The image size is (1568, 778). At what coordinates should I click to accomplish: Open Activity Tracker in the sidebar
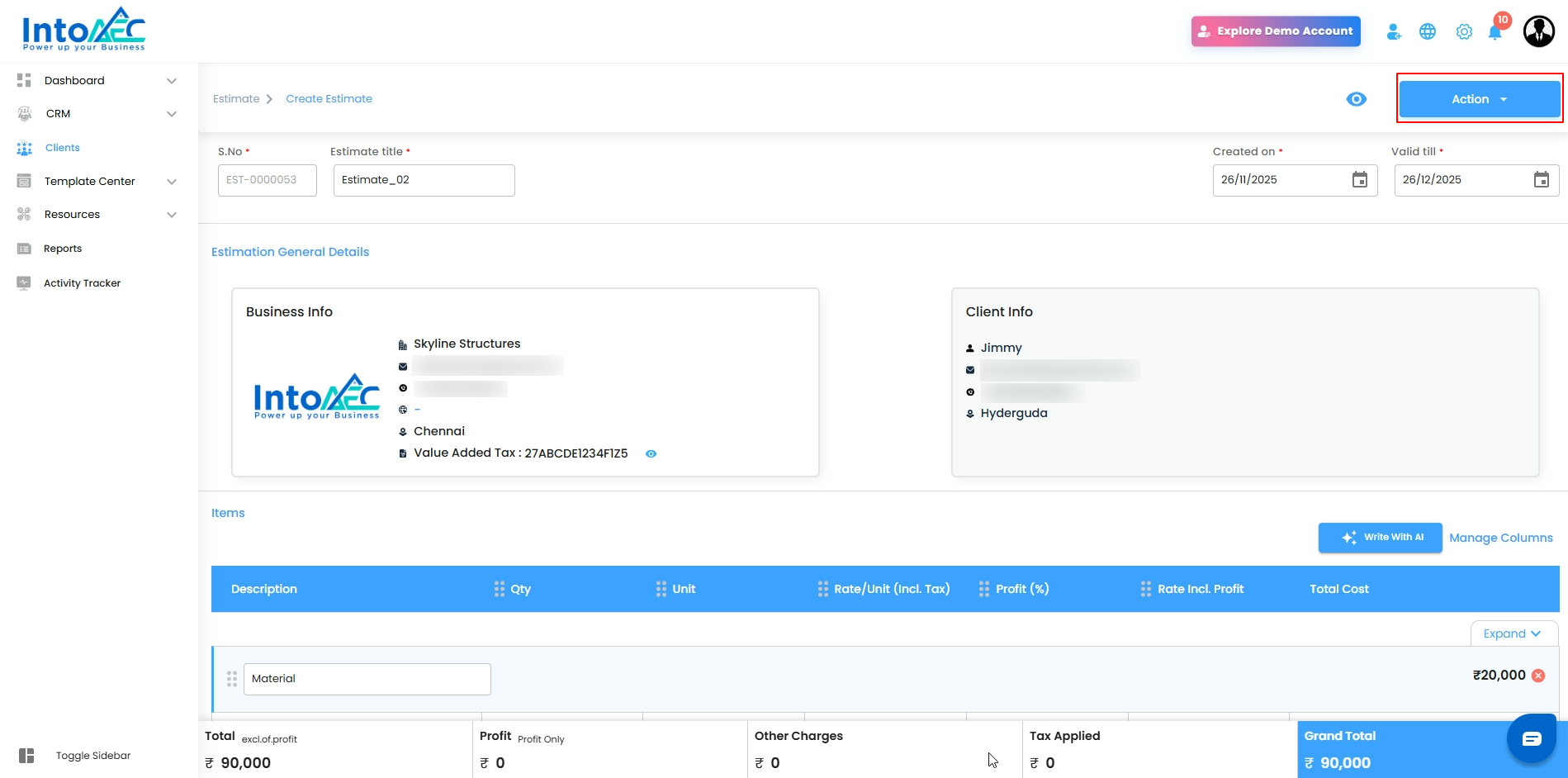(x=83, y=282)
